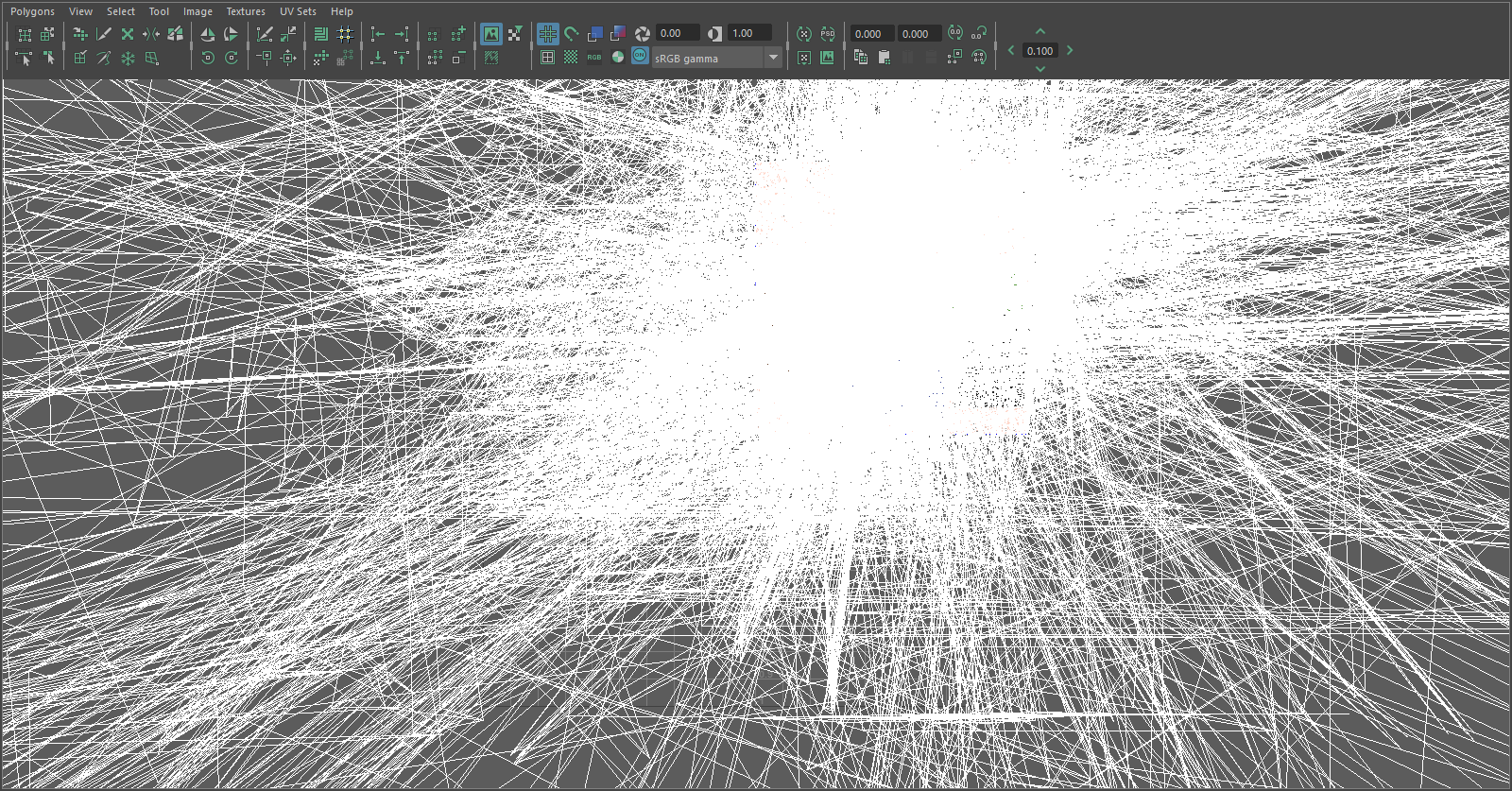The image size is (1512, 791).
Task: Click the gamma value field 1.00
Action: [749, 33]
